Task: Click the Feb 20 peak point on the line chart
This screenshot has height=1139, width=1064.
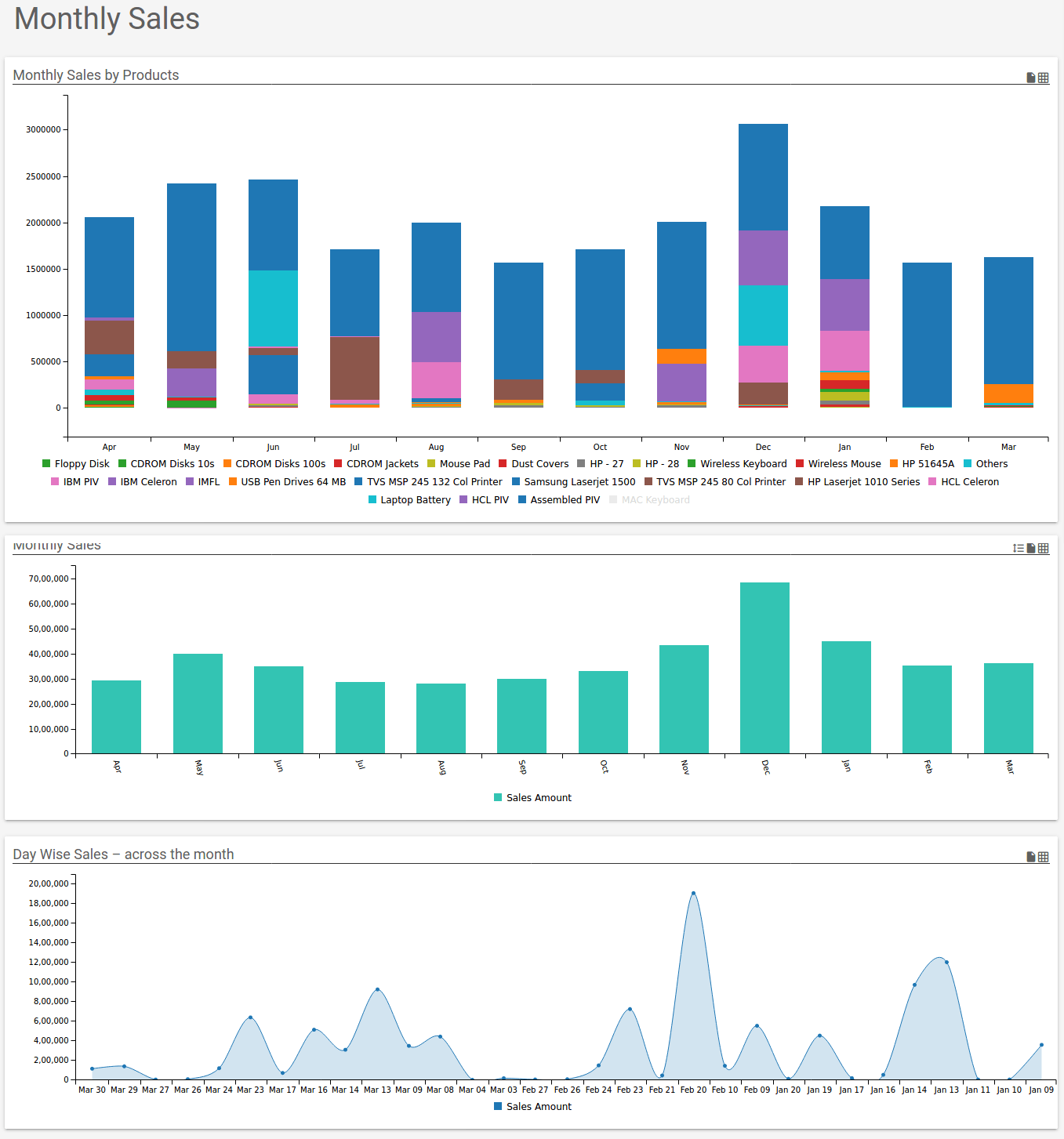Action: click(x=693, y=893)
